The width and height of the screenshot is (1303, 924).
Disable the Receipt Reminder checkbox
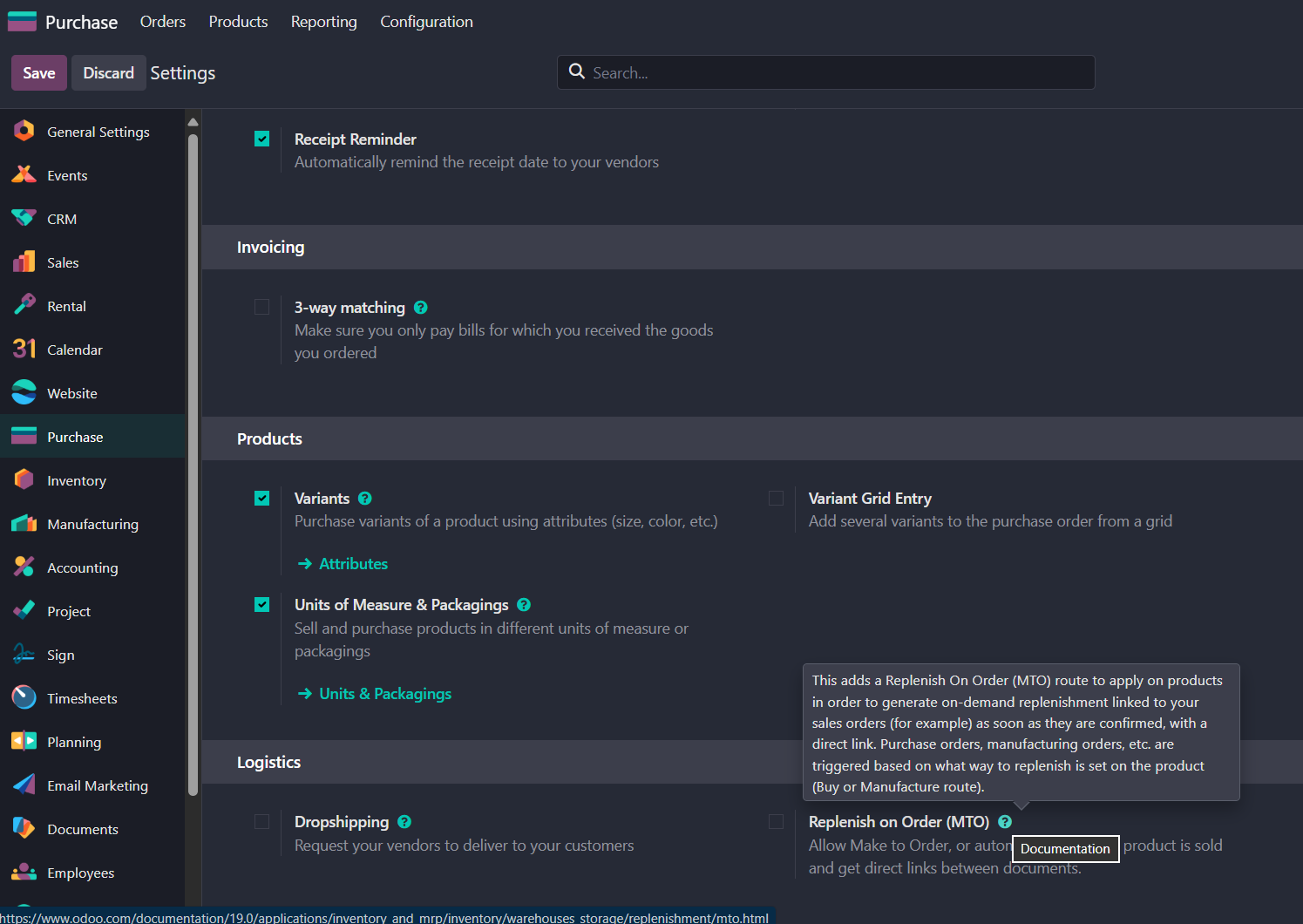tap(262, 139)
